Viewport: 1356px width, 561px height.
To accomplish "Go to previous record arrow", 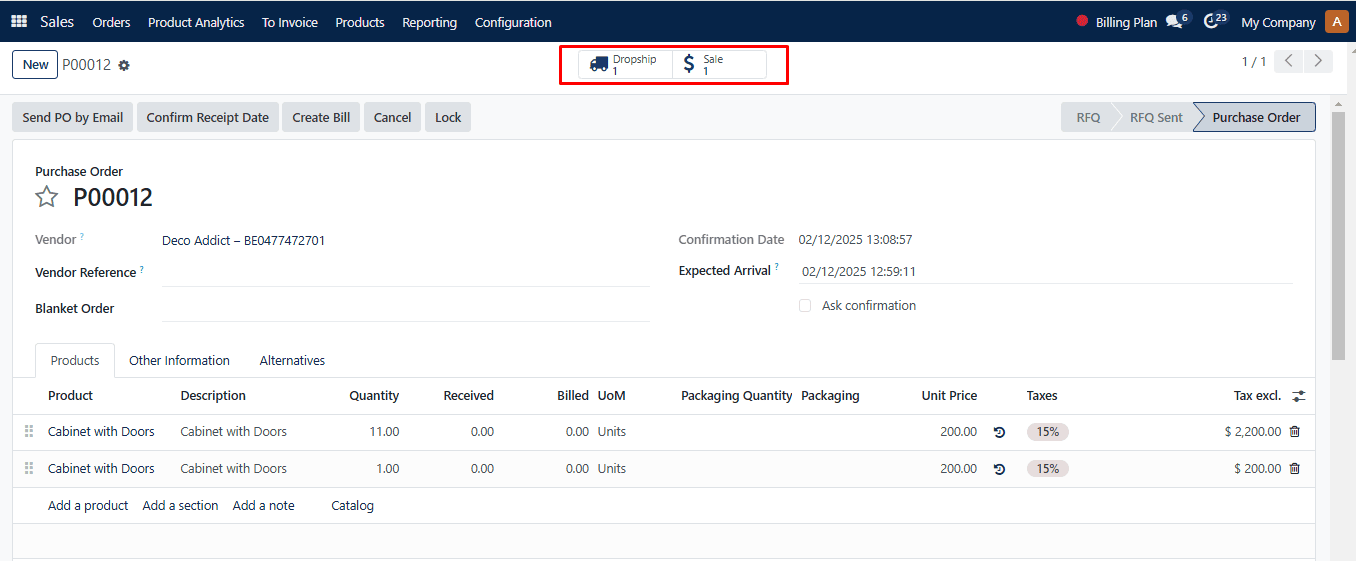I will pos(1290,61).
